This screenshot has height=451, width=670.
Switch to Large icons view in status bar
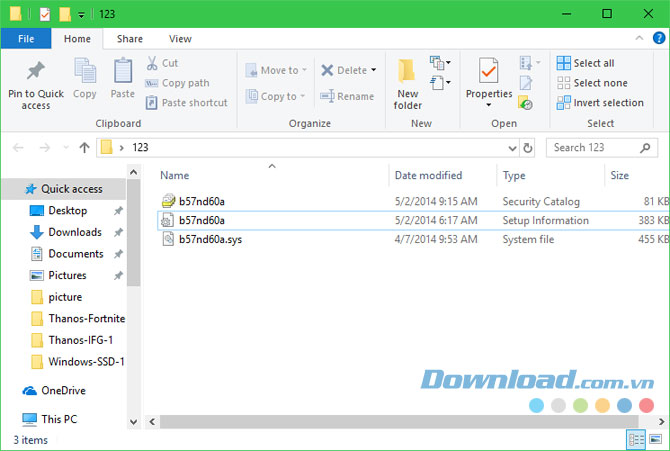tap(655, 439)
